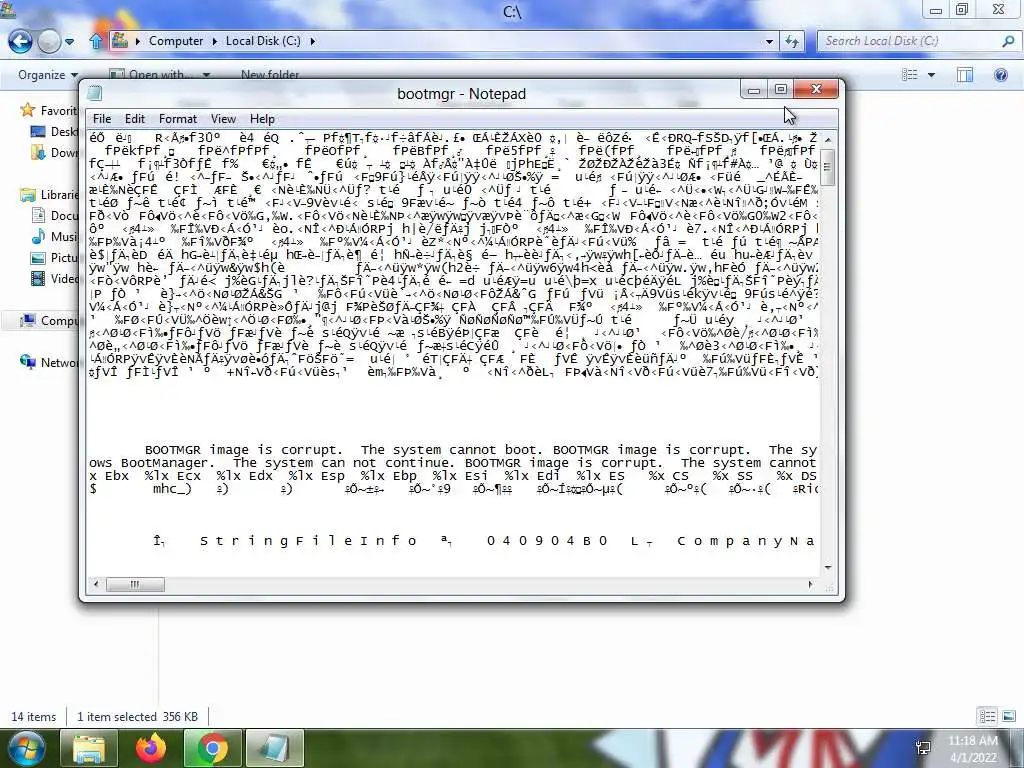Open the Notepad View menu

click(223, 119)
